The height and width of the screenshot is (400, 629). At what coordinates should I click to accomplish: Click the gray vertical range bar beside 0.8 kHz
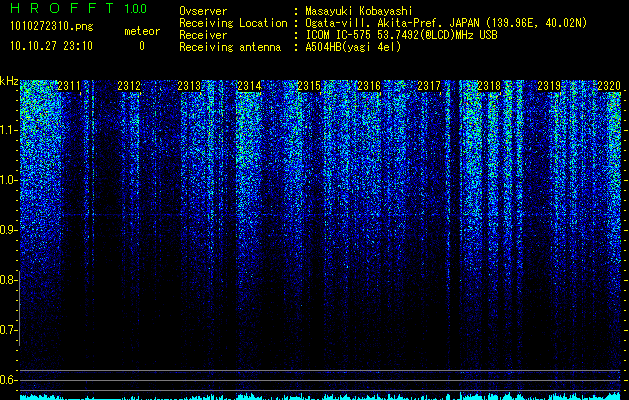click(19, 308)
